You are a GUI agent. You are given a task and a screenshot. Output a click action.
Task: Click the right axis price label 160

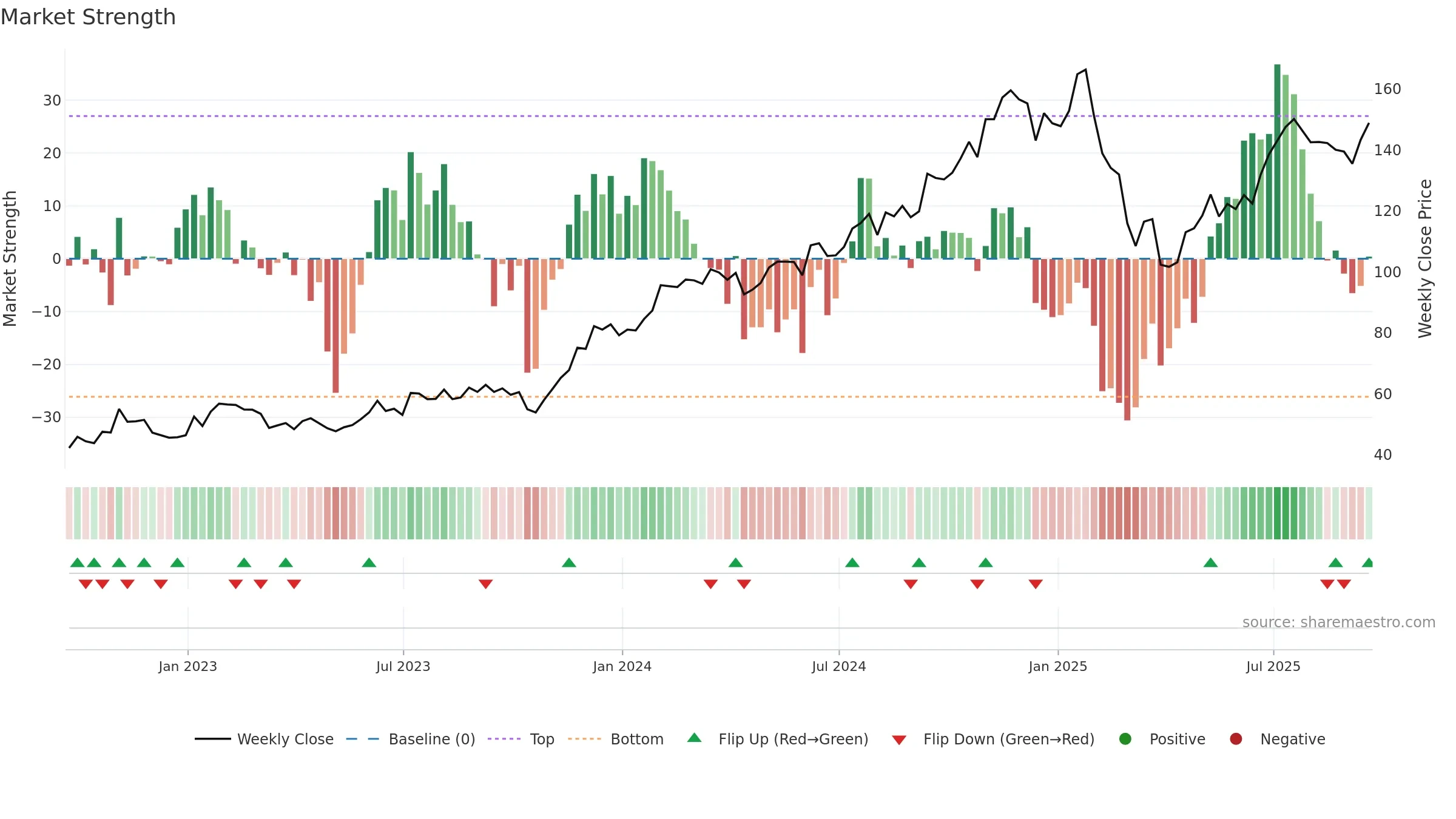pyautogui.click(x=1387, y=89)
